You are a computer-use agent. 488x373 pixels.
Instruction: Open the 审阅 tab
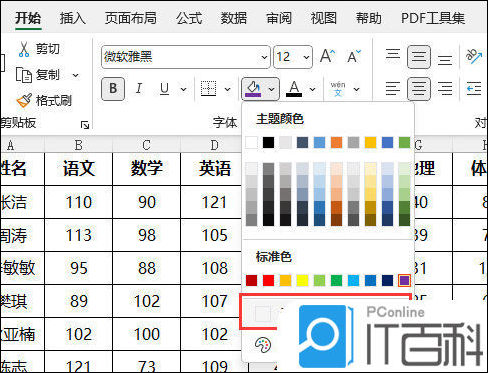tap(279, 18)
